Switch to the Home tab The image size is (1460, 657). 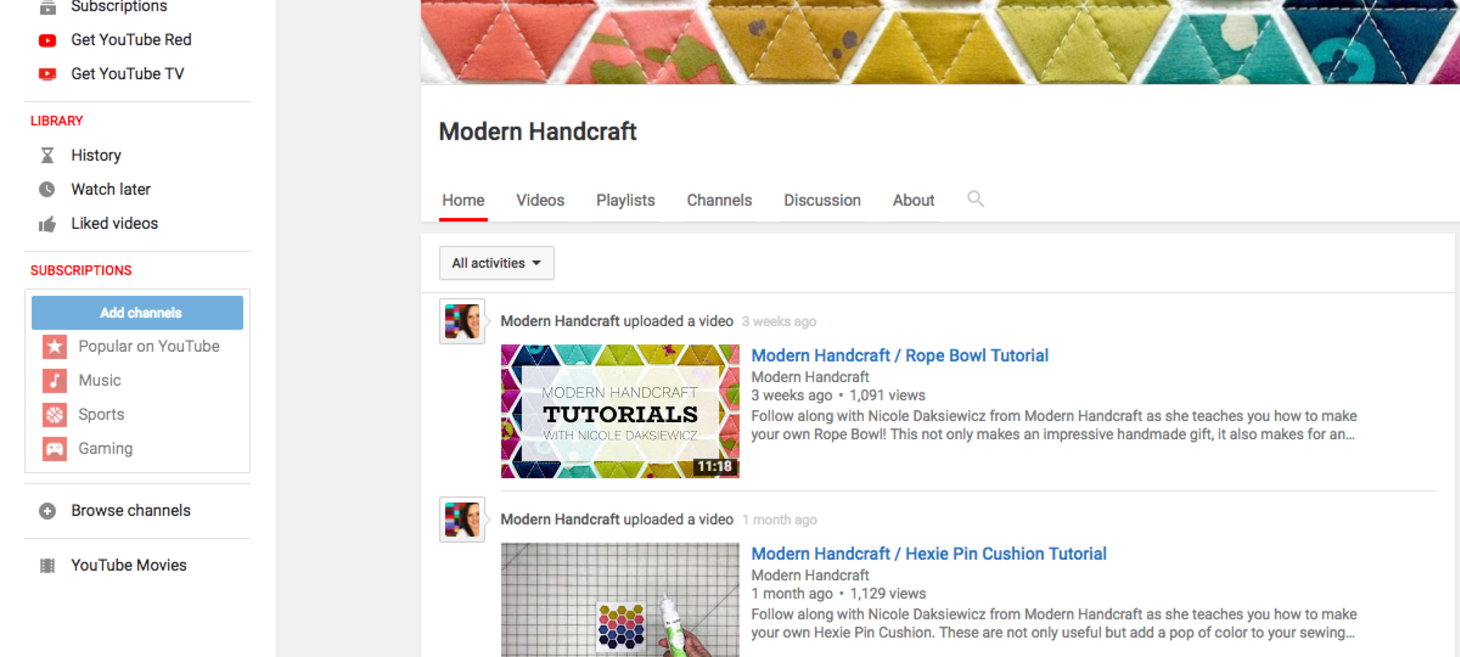coord(463,200)
